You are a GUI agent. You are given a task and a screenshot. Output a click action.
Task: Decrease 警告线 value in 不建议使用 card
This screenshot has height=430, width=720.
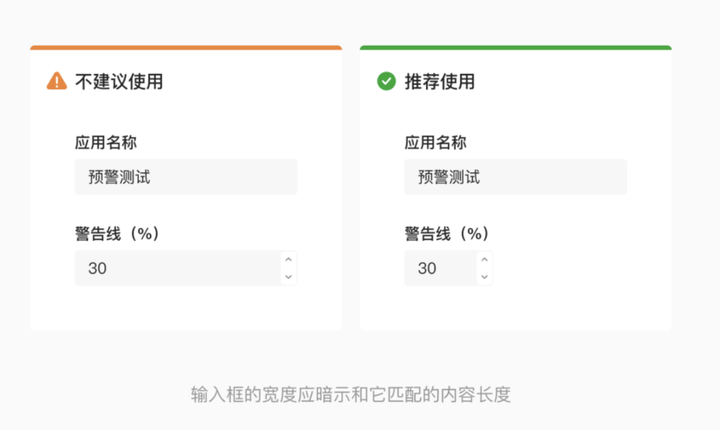tap(289, 276)
